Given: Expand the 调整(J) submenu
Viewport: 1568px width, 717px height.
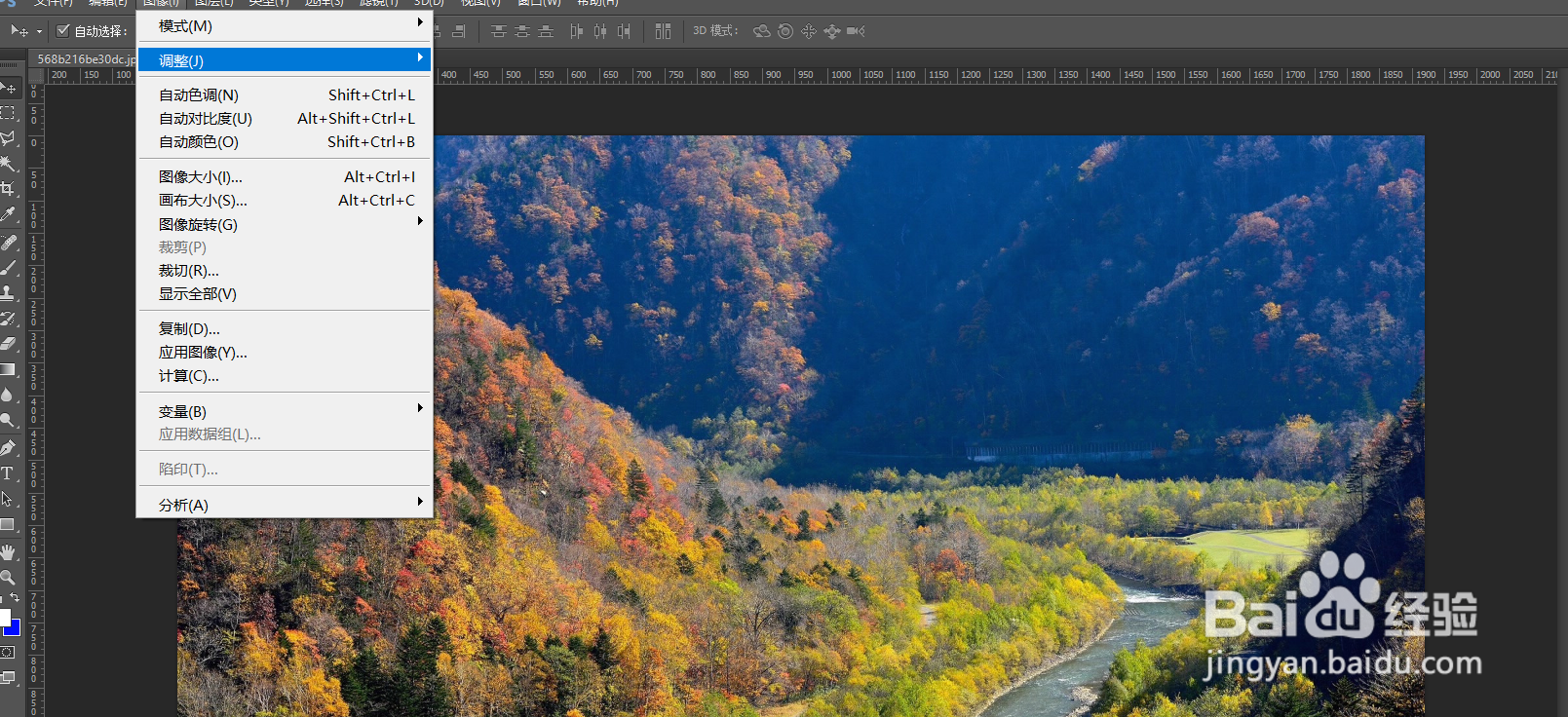Looking at the screenshot, I should tap(285, 60).
